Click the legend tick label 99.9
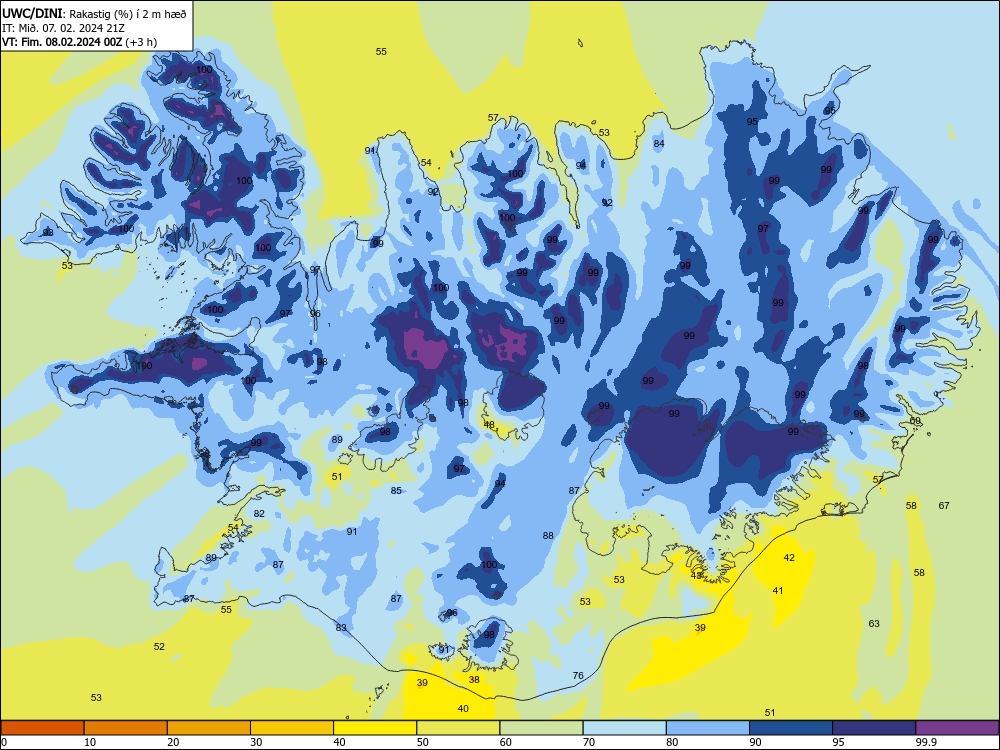1000x750 pixels. click(925, 742)
